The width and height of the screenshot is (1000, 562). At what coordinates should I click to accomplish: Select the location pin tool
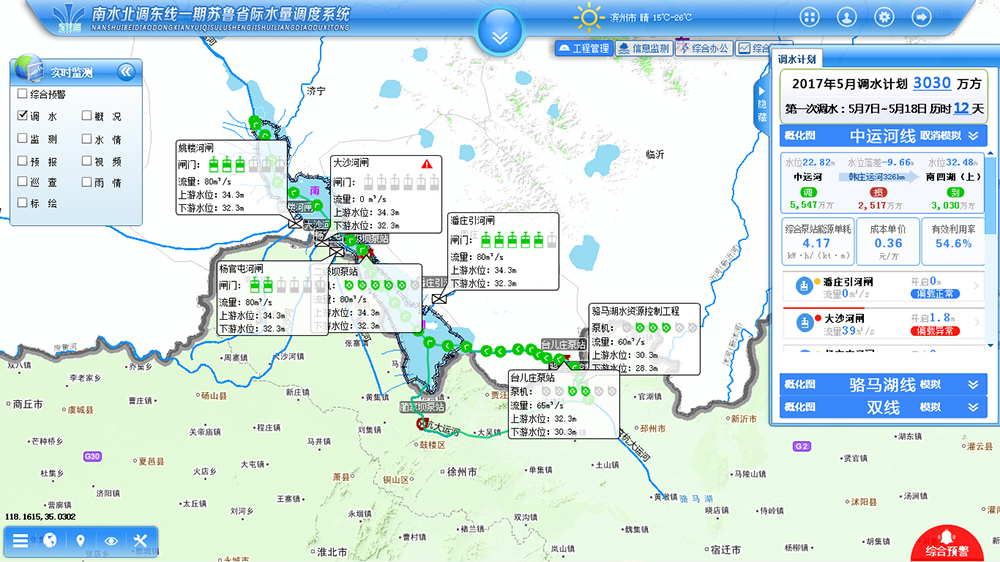80,541
